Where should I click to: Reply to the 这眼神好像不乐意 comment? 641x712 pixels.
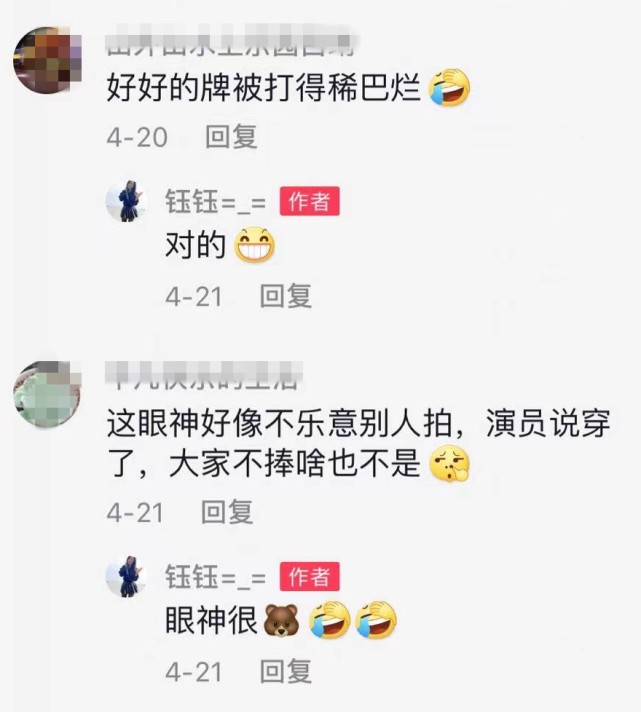pos(227,512)
